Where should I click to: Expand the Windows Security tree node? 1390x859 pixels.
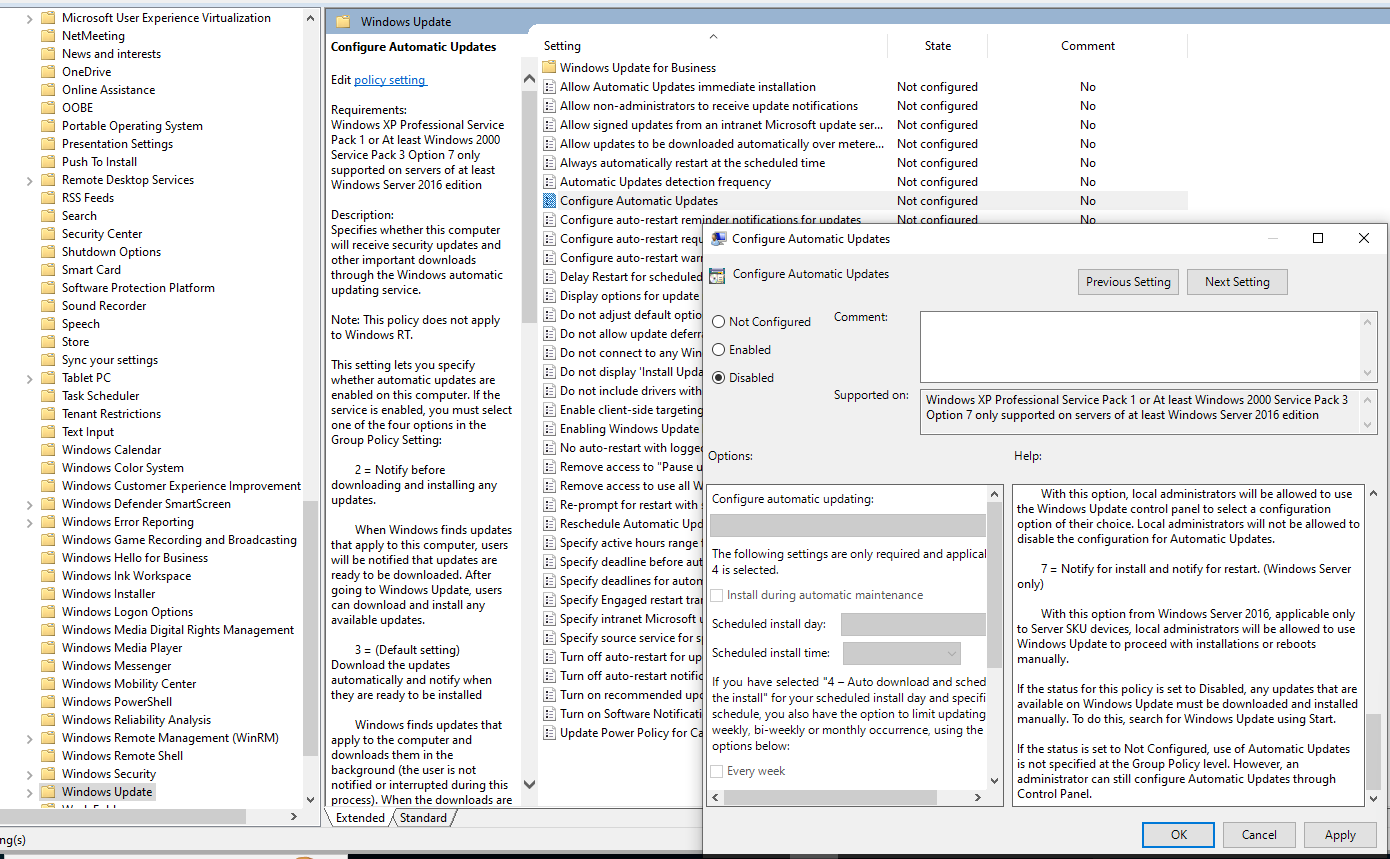[28, 774]
